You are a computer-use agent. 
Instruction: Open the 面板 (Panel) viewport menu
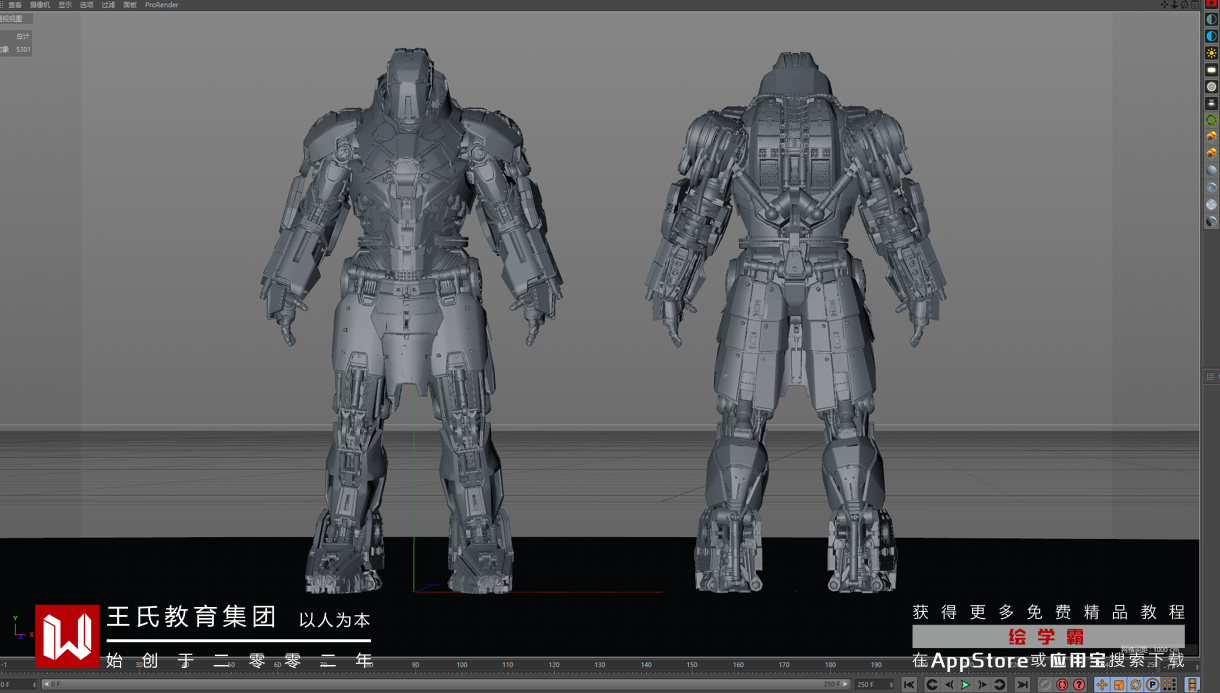coord(130,5)
